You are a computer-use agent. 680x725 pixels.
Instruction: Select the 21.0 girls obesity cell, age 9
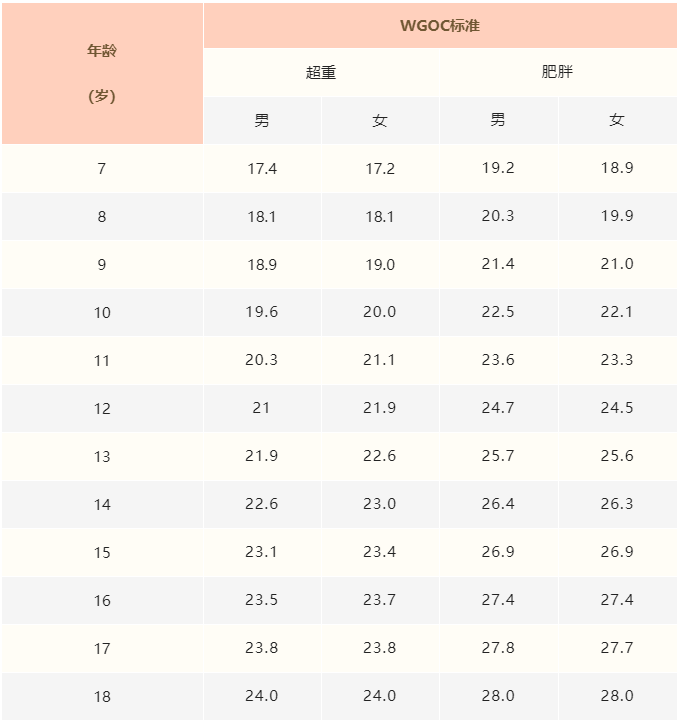click(x=617, y=264)
